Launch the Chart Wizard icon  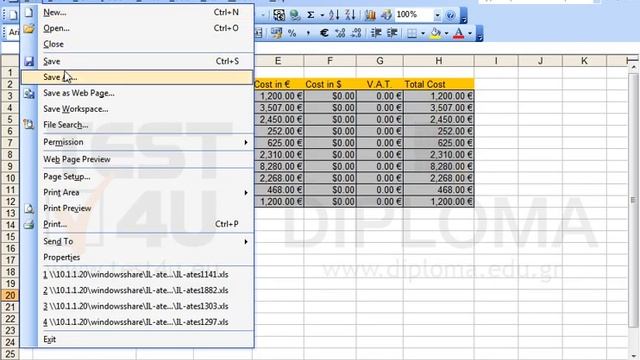point(370,15)
